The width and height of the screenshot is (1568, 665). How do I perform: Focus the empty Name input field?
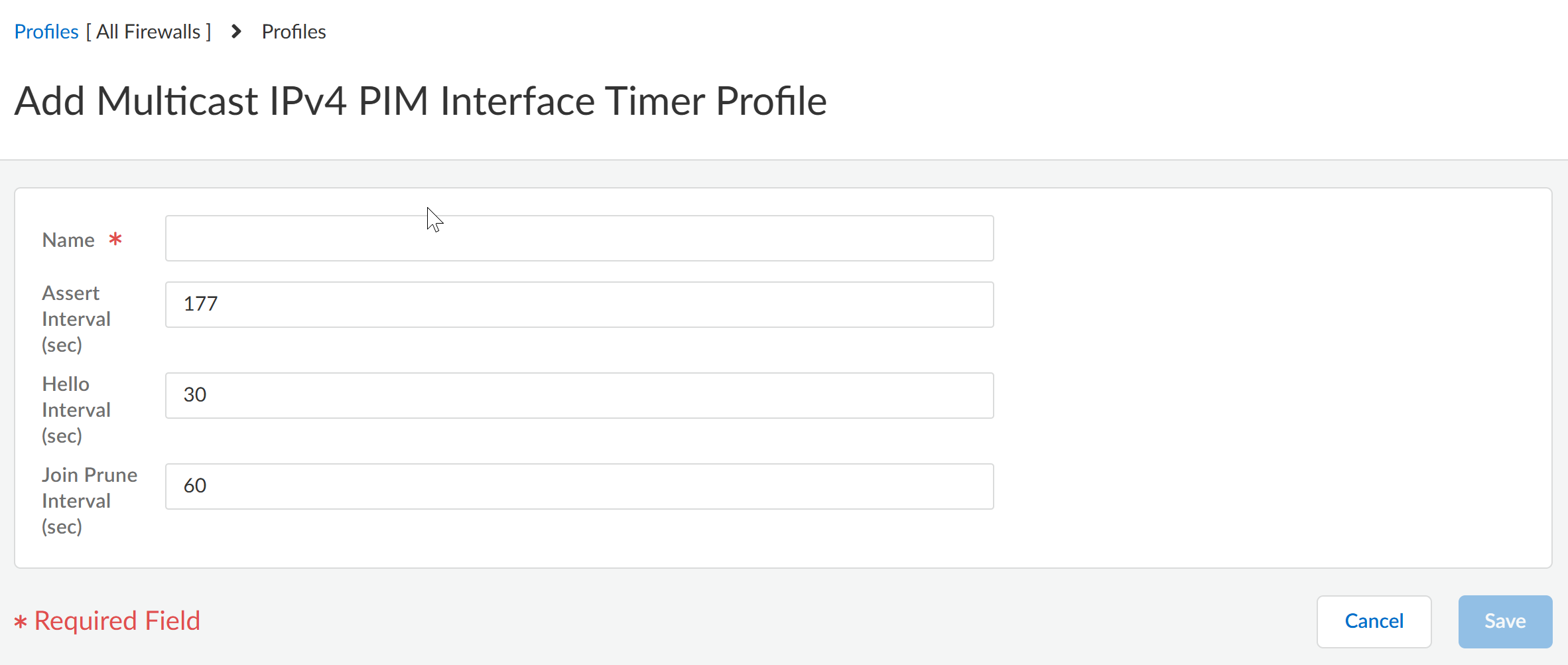click(x=579, y=238)
